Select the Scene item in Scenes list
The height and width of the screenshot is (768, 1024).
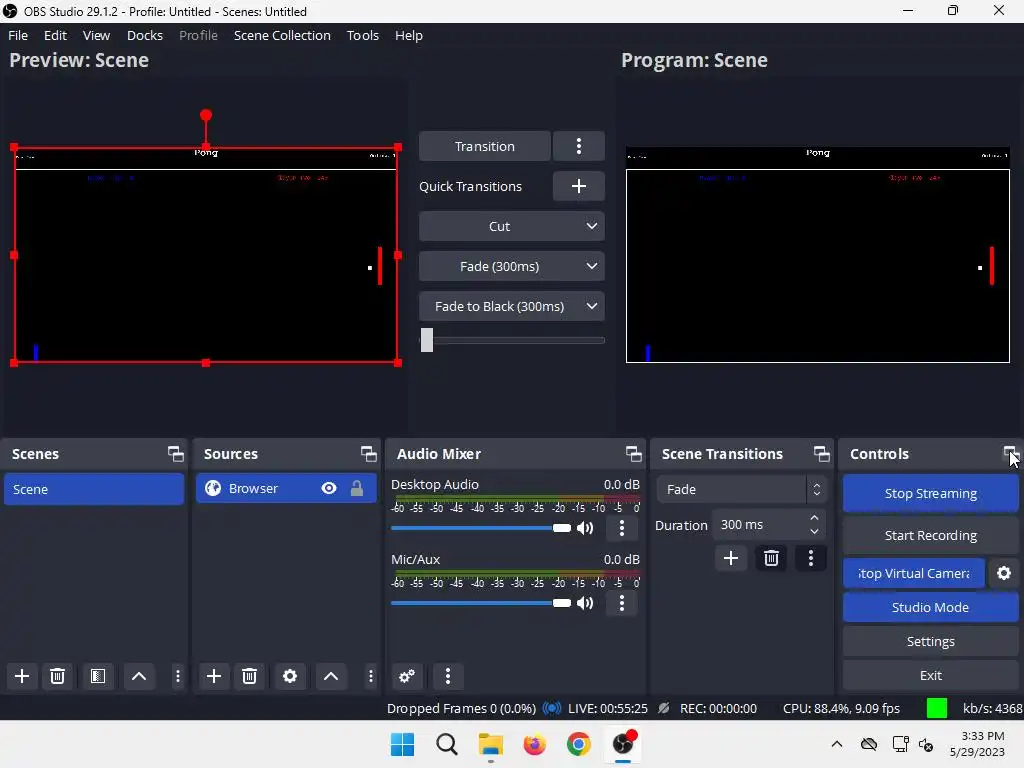pos(94,489)
